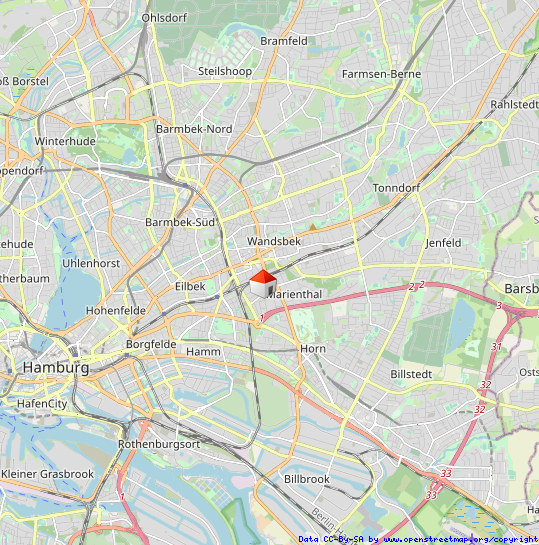Click the Bramfeld district label

(284, 41)
